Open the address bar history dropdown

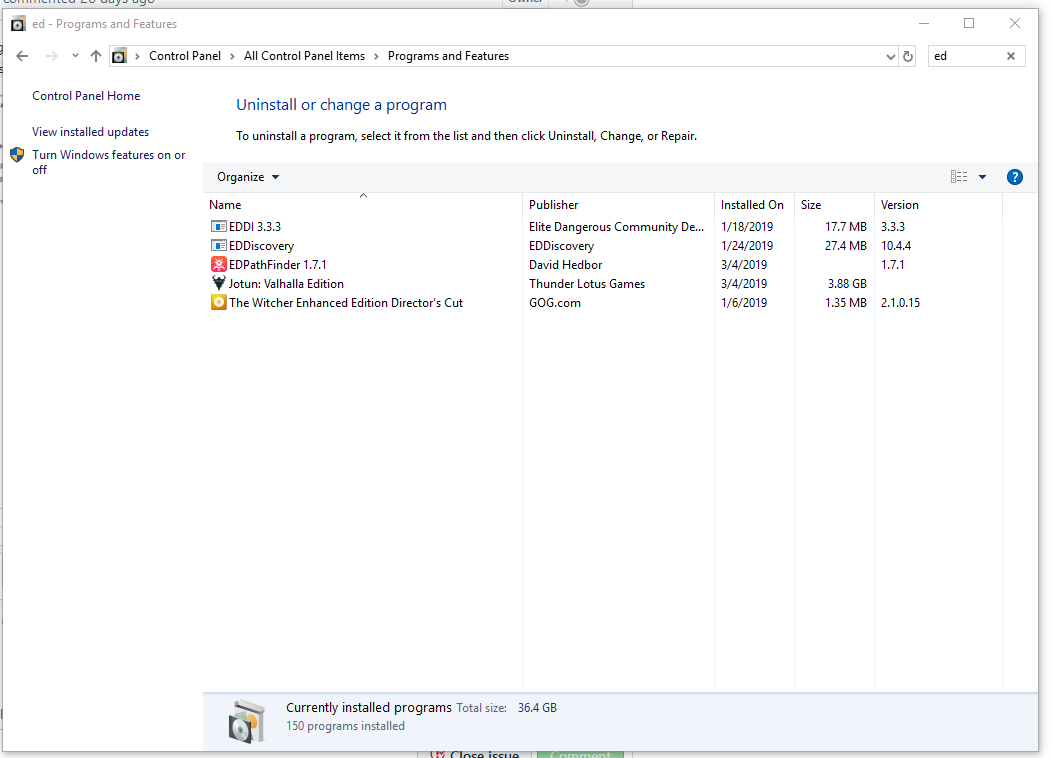click(x=890, y=56)
